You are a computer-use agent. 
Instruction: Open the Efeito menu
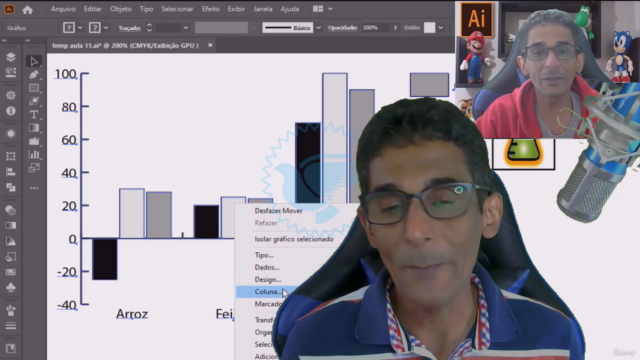(x=211, y=9)
